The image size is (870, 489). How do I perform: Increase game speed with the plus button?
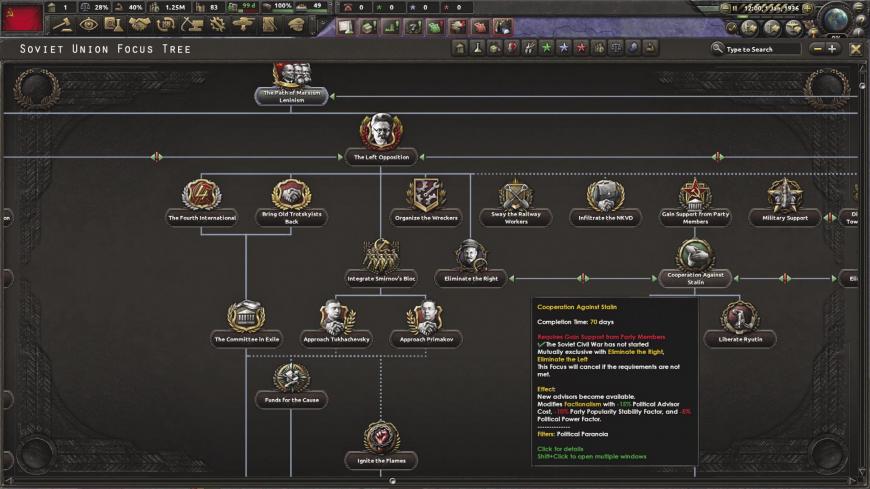(807, 8)
